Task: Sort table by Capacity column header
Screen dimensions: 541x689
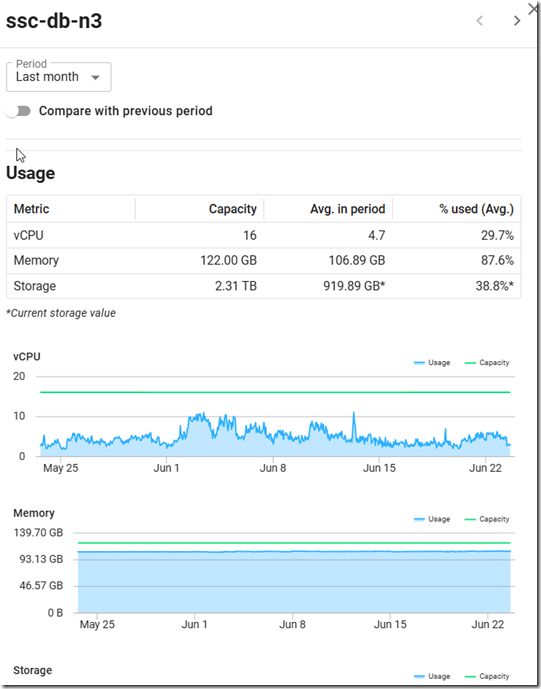Action: [232, 209]
